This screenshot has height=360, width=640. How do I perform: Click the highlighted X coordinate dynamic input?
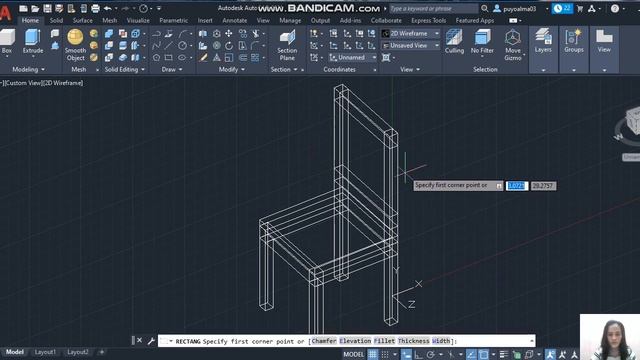[517, 186]
